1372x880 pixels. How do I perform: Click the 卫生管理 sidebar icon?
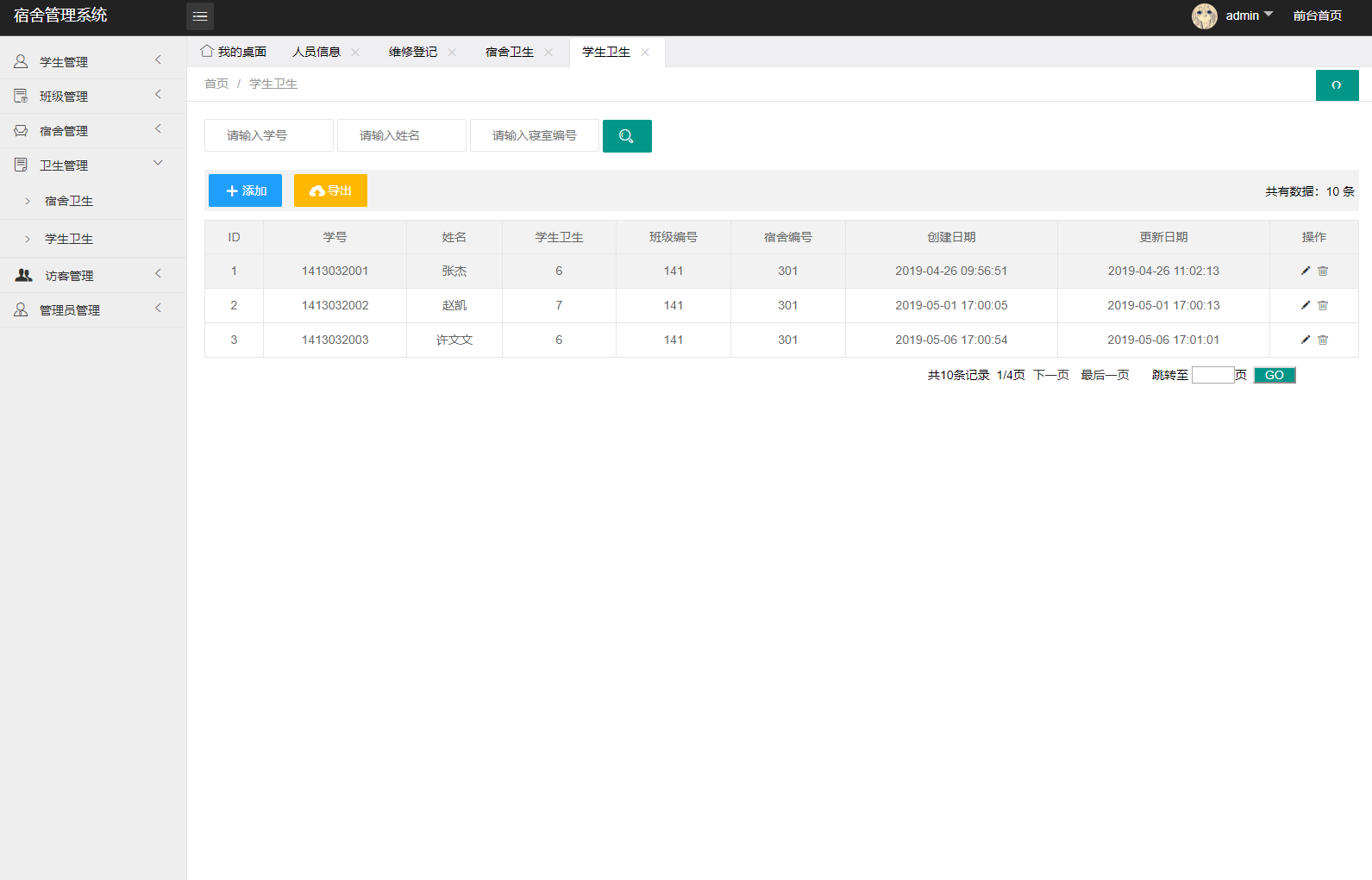[21, 165]
